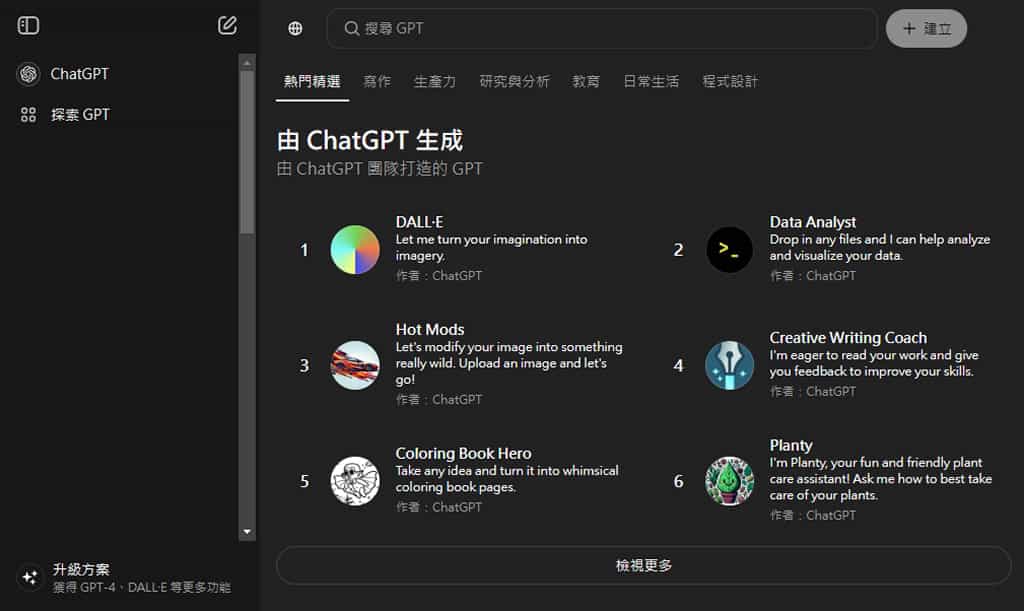Open the 研究與分析 tab
Screen dimensions: 1024x611
click(x=514, y=82)
